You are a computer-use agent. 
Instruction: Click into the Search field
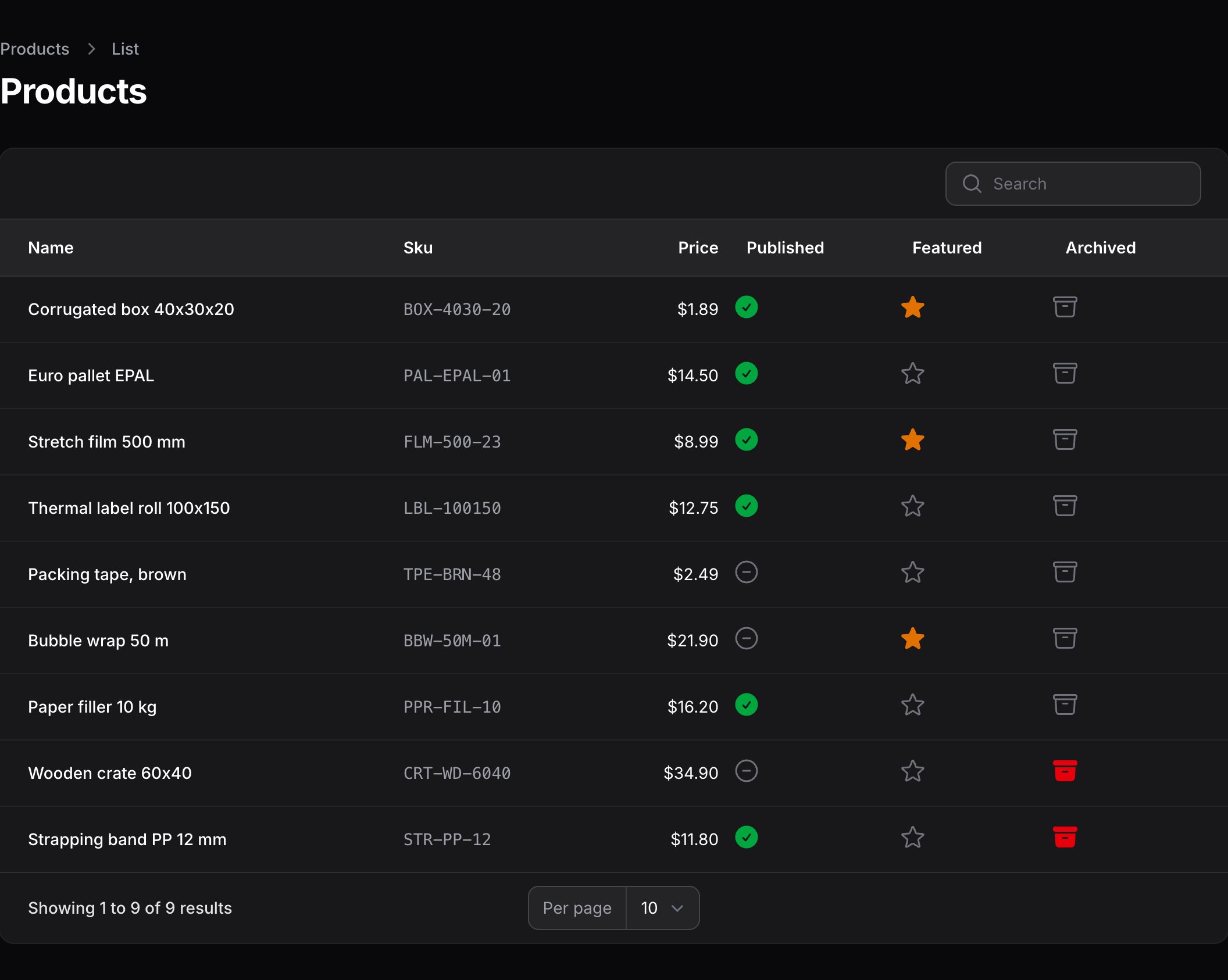coord(1073,184)
